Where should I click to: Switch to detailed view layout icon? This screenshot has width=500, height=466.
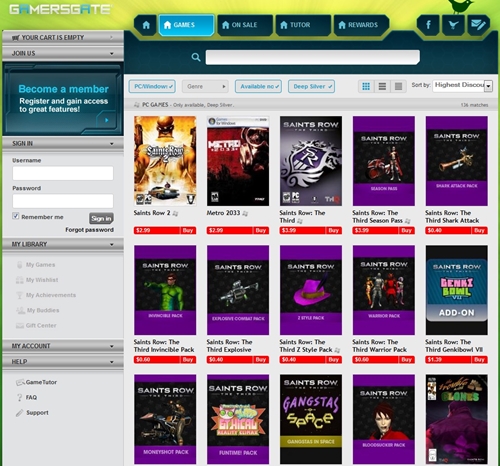click(x=398, y=87)
